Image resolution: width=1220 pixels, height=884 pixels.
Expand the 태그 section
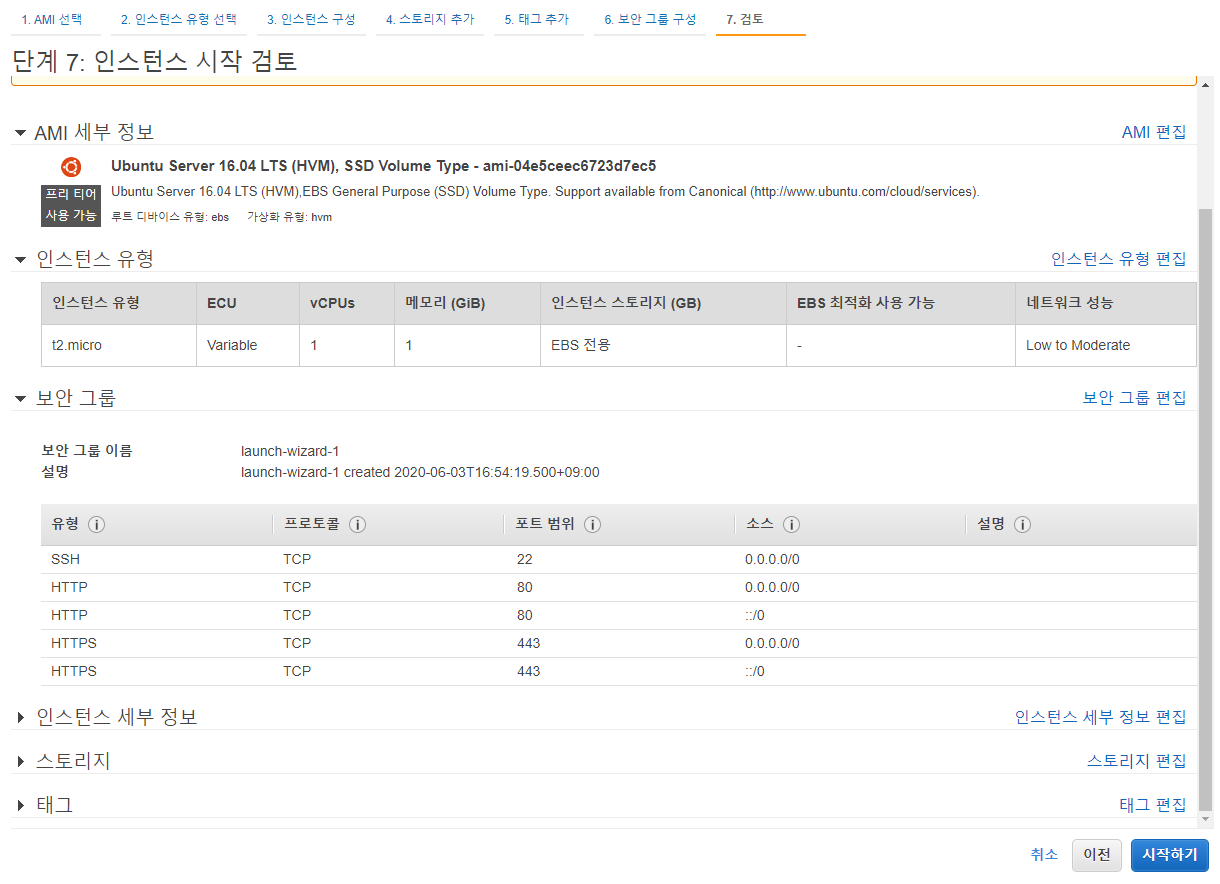[x=20, y=806]
